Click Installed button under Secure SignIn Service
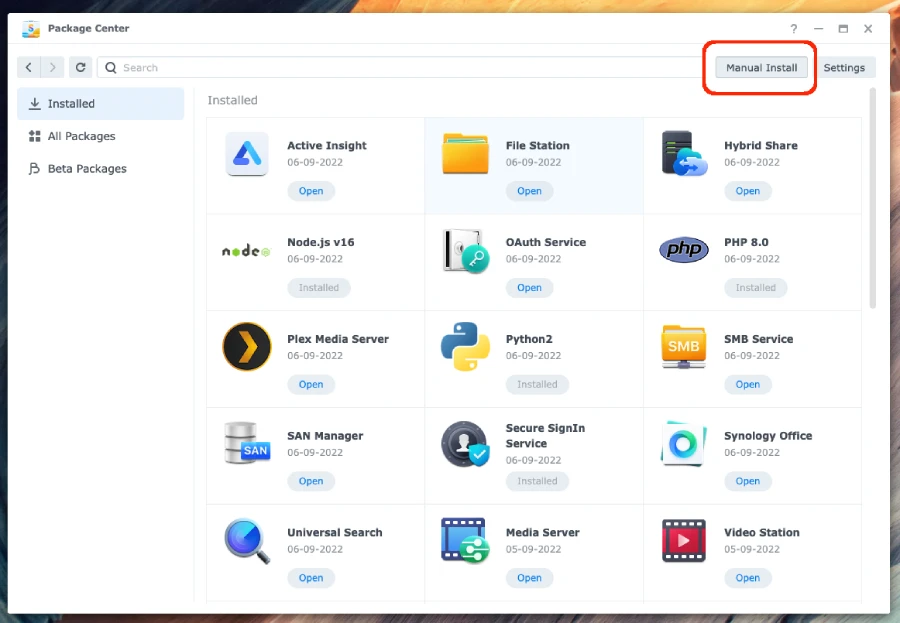The width and height of the screenshot is (900, 623). (x=537, y=481)
